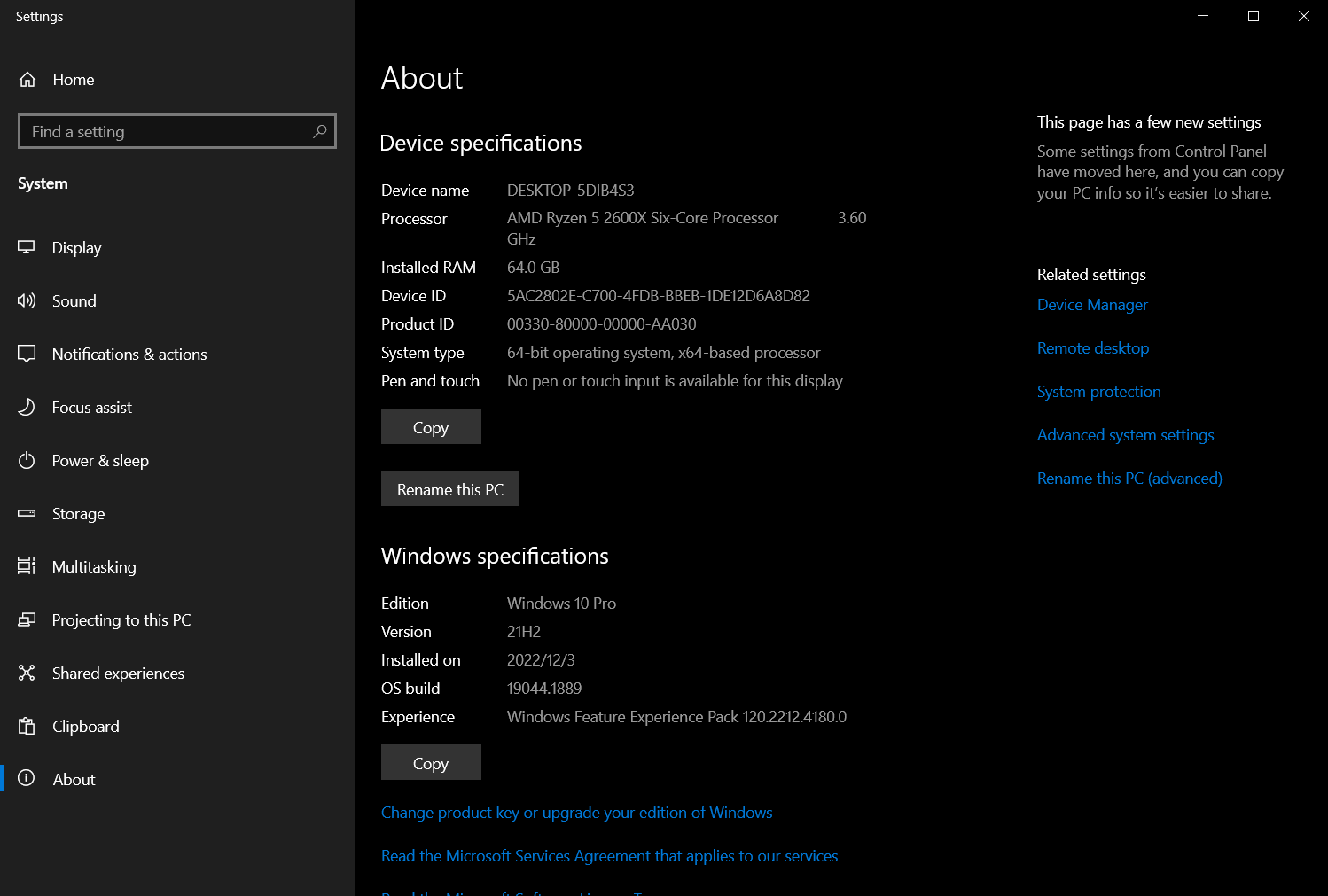The height and width of the screenshot is (896, 1328).
Task: Select Projecting to this PC label
Action: click(121, 620)
